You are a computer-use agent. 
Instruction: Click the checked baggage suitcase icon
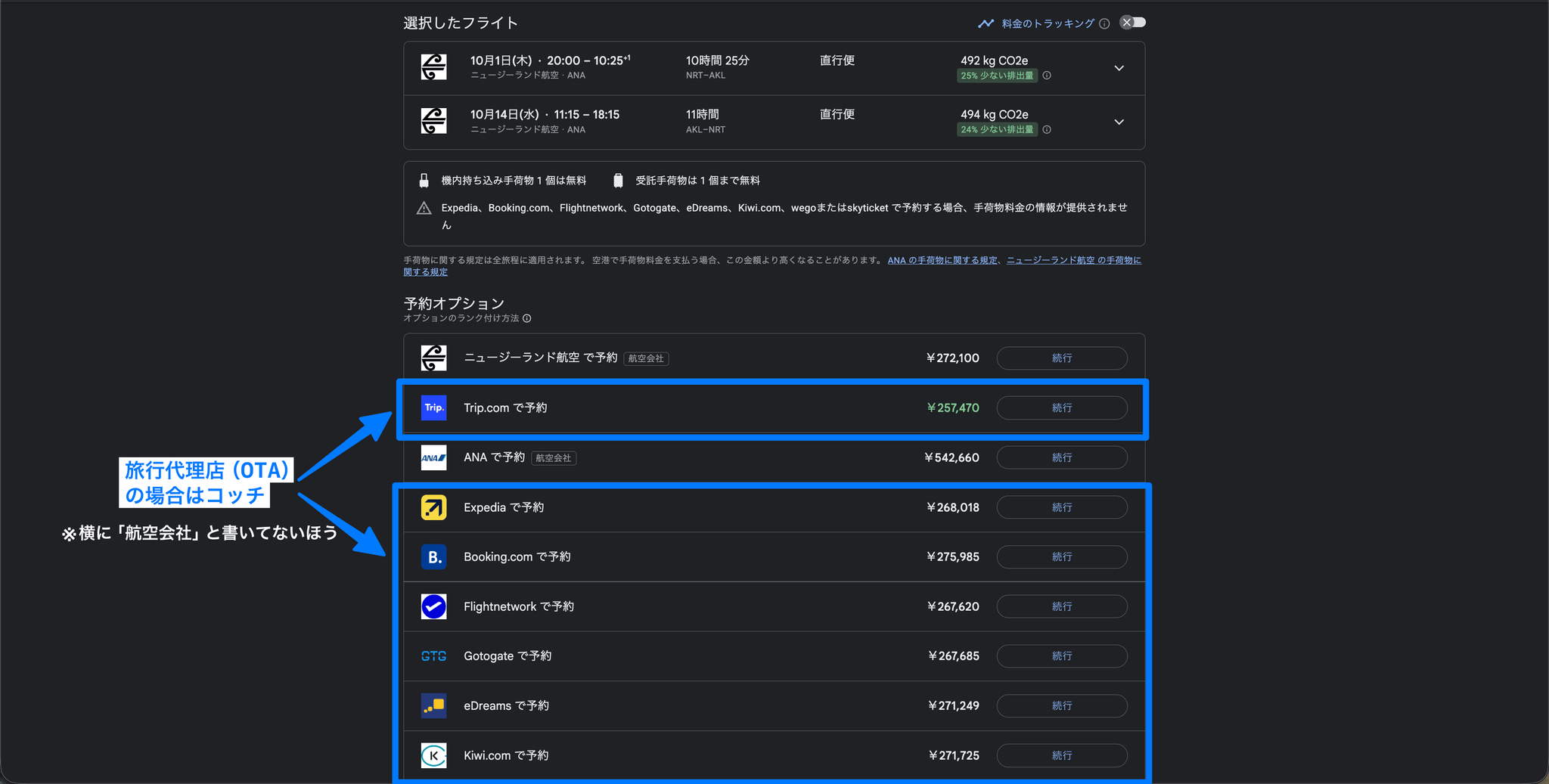618,181
